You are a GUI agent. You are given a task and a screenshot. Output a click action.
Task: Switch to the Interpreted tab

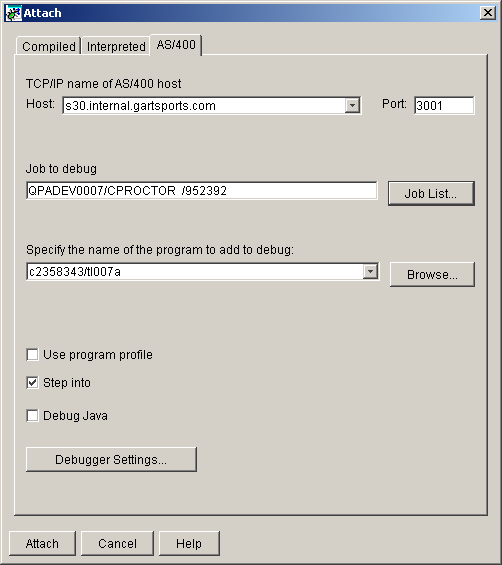click(116, 46)
